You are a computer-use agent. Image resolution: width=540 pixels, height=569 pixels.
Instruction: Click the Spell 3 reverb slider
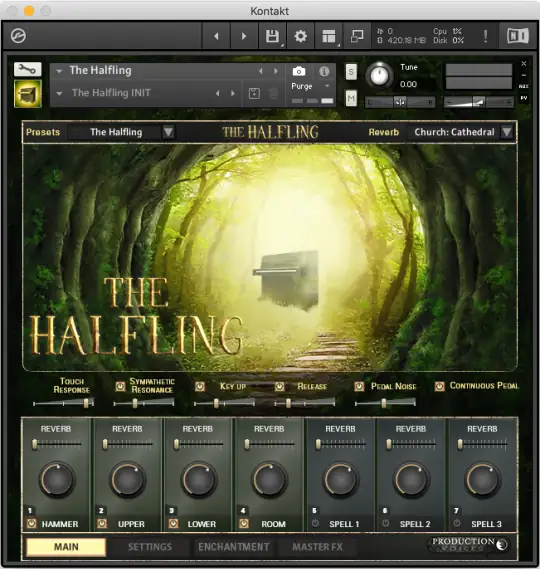pyautogui.click(x=482, y=444)
